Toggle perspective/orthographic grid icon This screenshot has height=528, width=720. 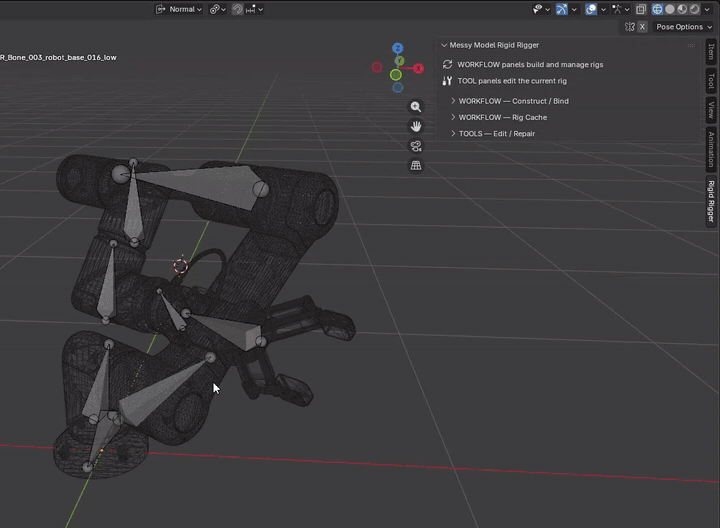[416, 165]
